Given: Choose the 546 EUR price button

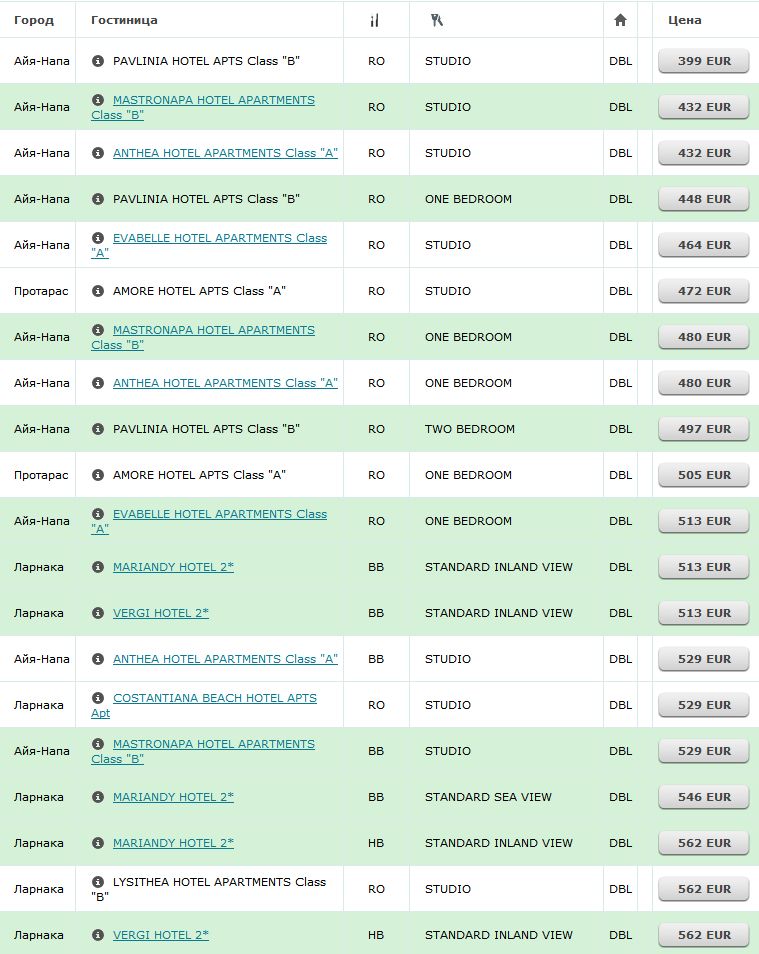Looking at the screenshot, I should (704, 797).
